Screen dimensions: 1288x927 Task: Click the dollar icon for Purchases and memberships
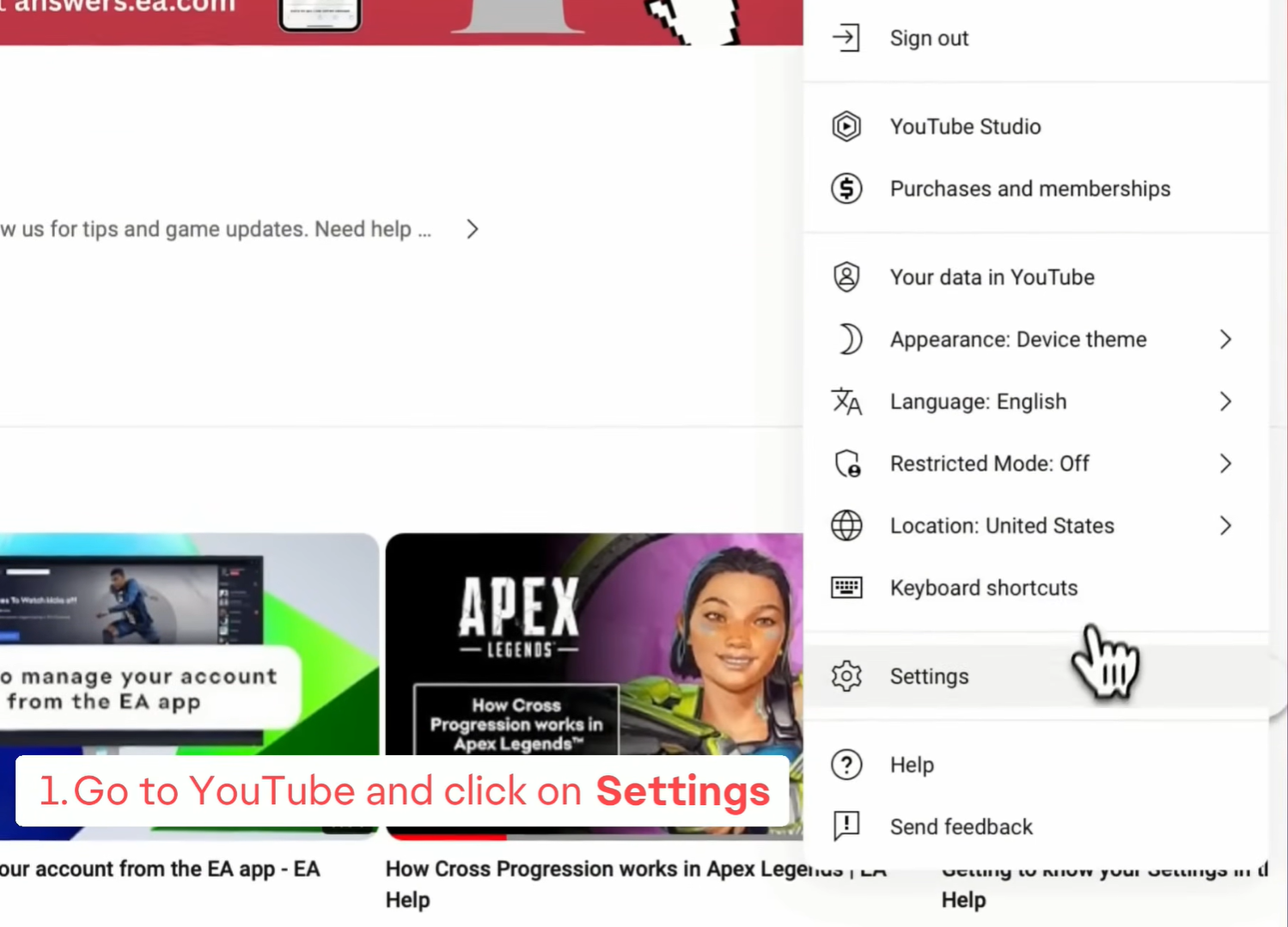[x=846, y=188]
